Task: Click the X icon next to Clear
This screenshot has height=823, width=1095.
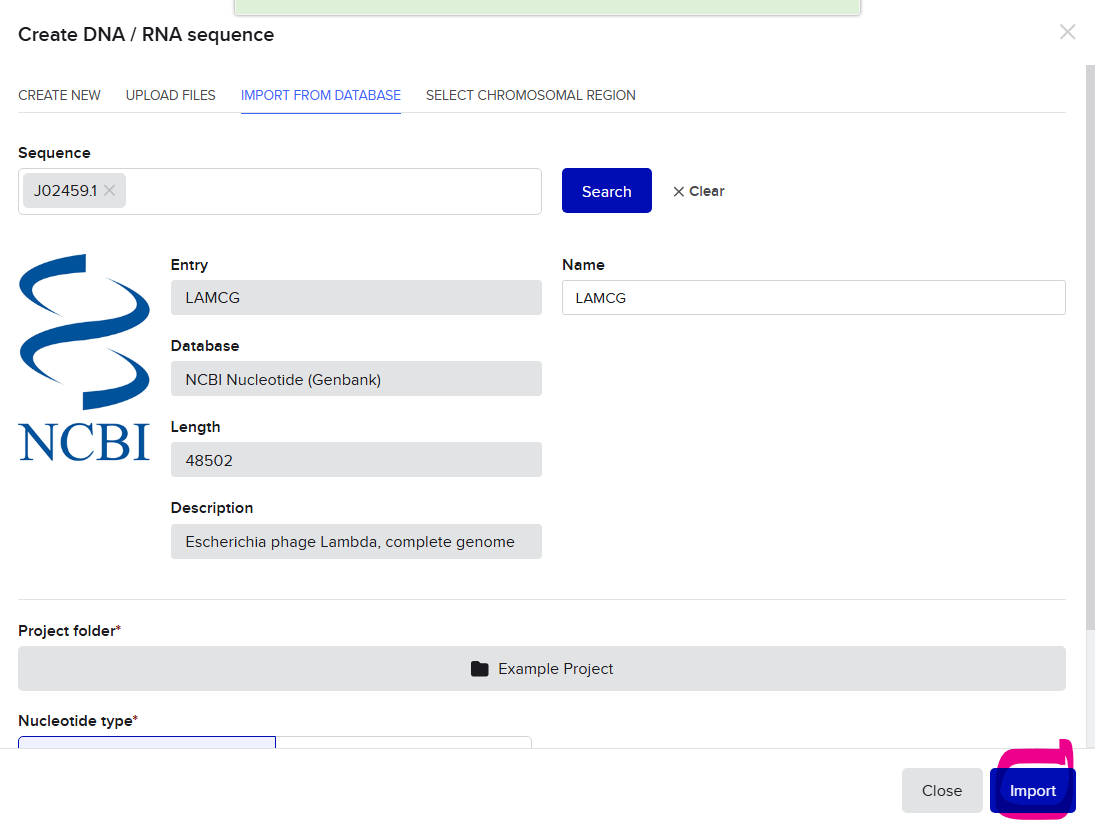Action: click(x=679, y=192)
